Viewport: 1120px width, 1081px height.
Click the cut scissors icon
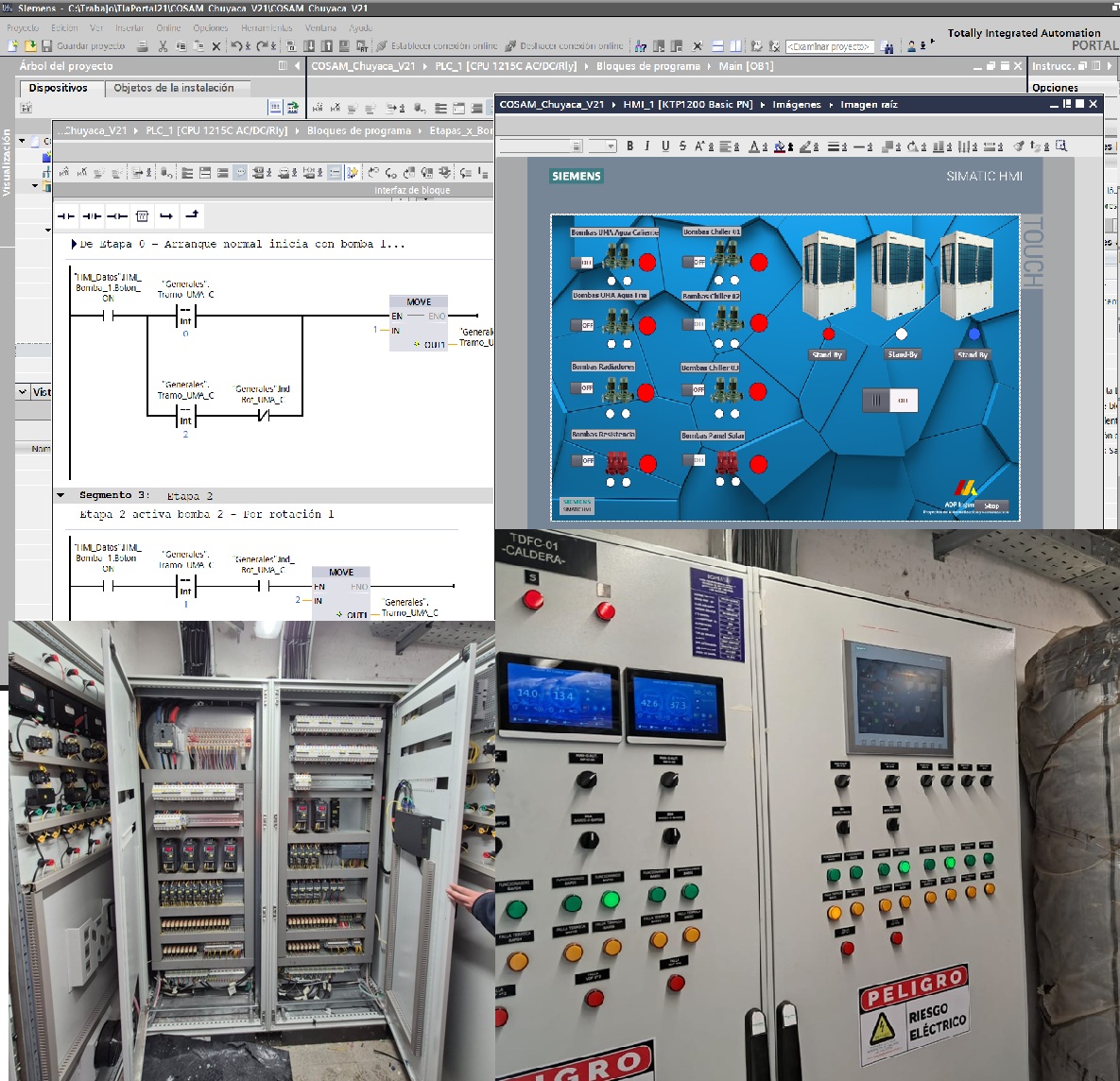coord(164,46)
